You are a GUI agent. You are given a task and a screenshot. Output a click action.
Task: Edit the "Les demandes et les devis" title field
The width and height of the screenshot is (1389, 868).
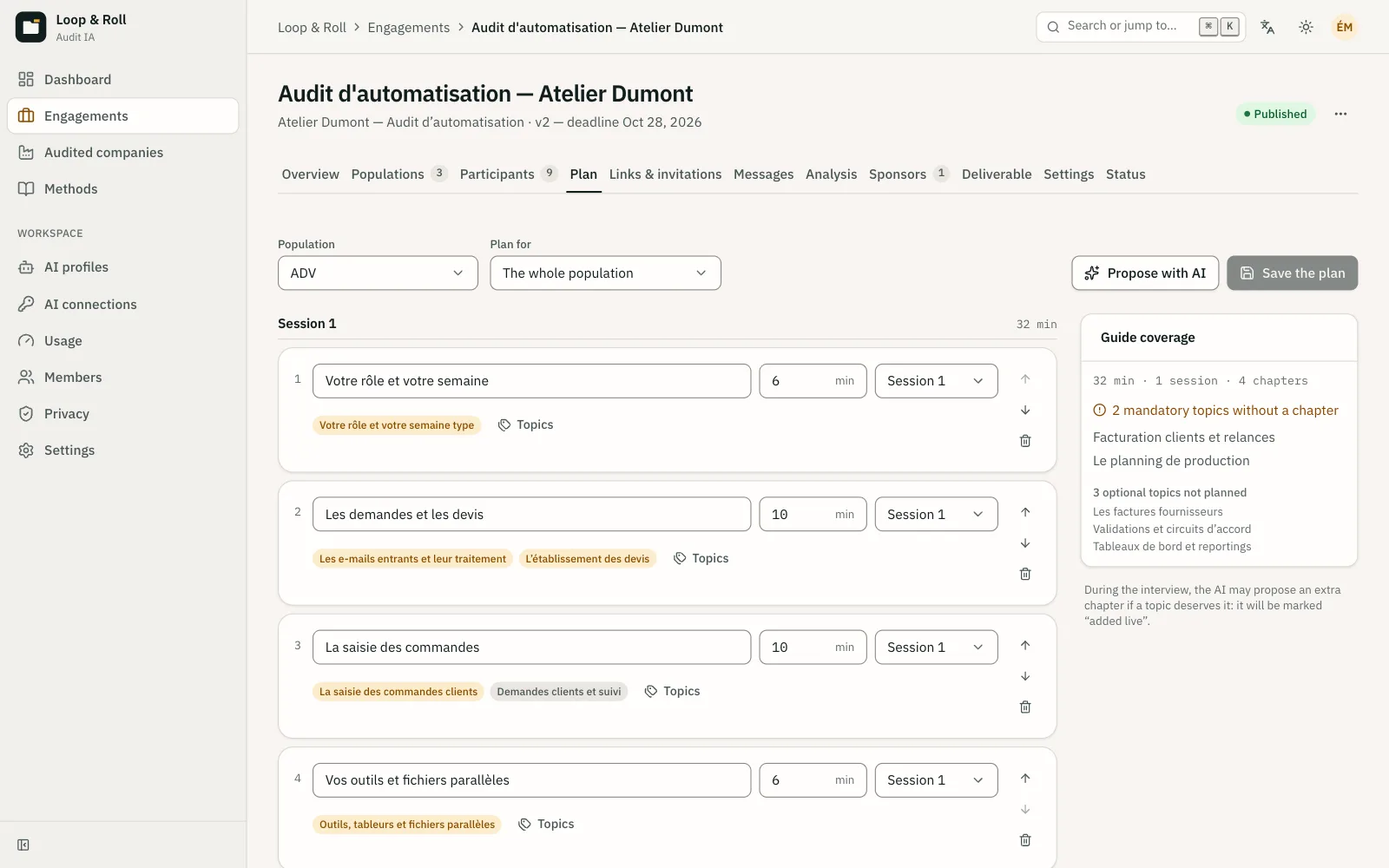(531, 514)
